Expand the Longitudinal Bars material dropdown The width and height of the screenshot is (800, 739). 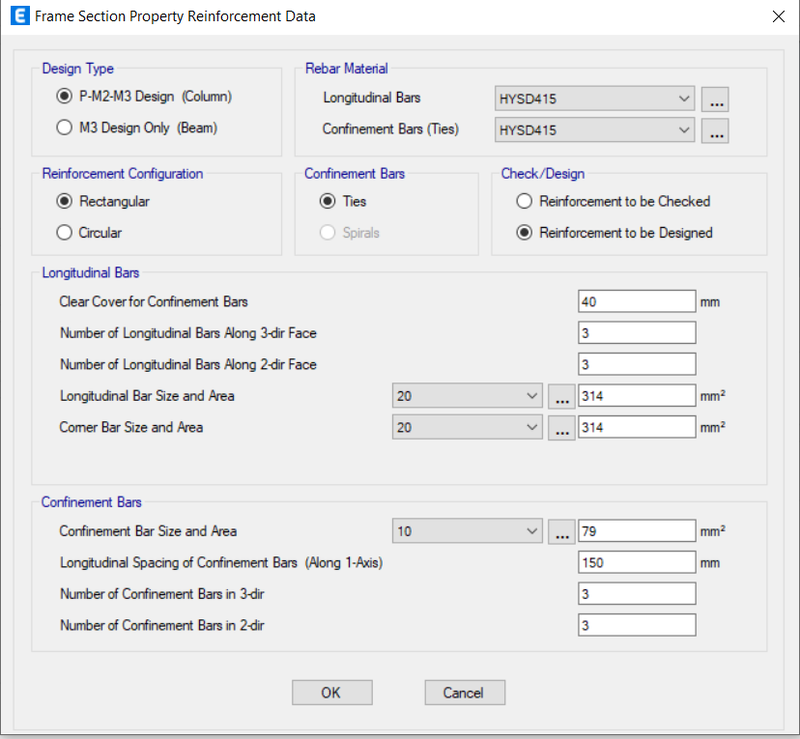pyautogui.click(x=594, y=98)
